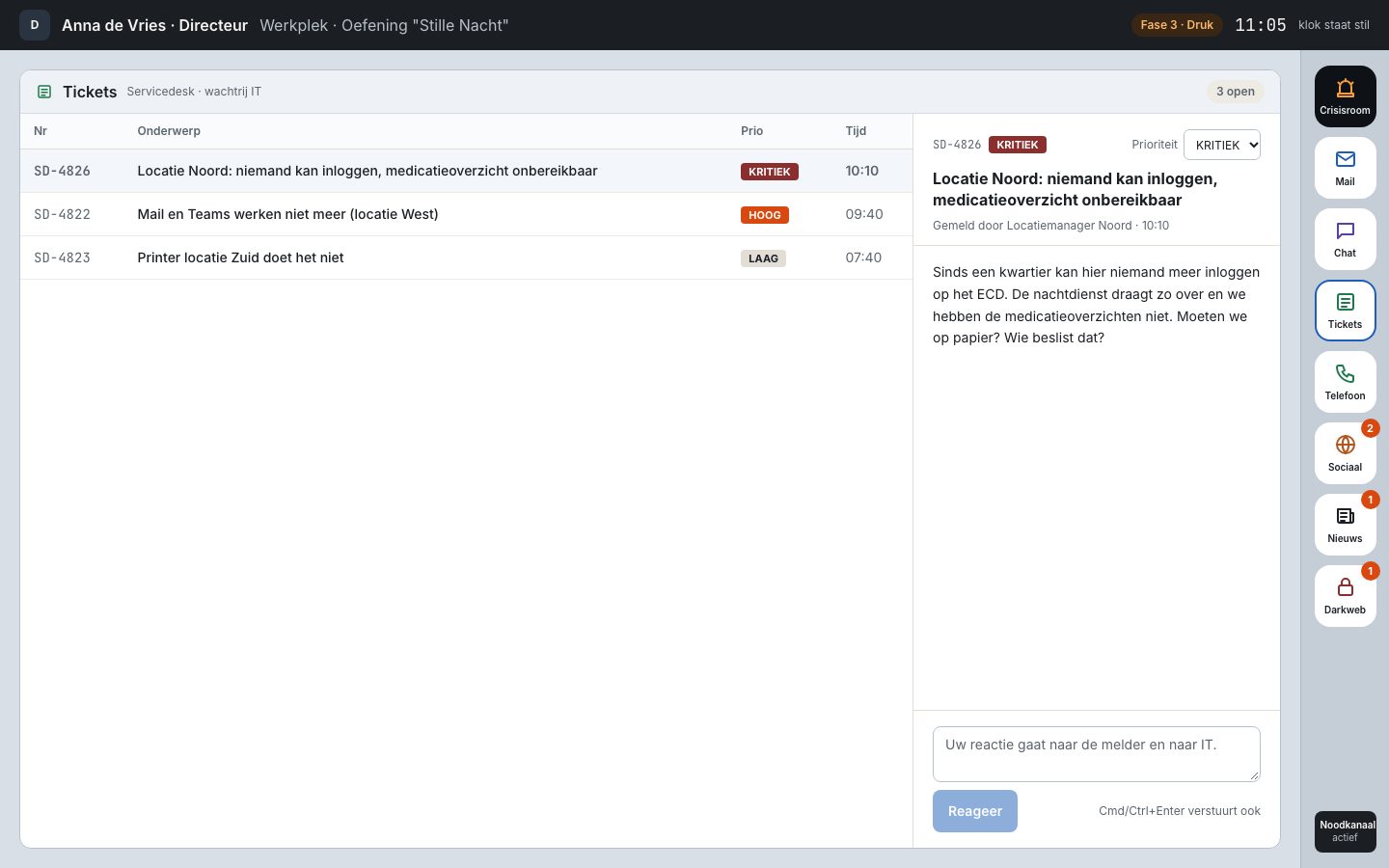The width and height of the screenshot is (1389, 868).
Task: Click the KRITIEK badge in detail header
Action: (1018, 145)
